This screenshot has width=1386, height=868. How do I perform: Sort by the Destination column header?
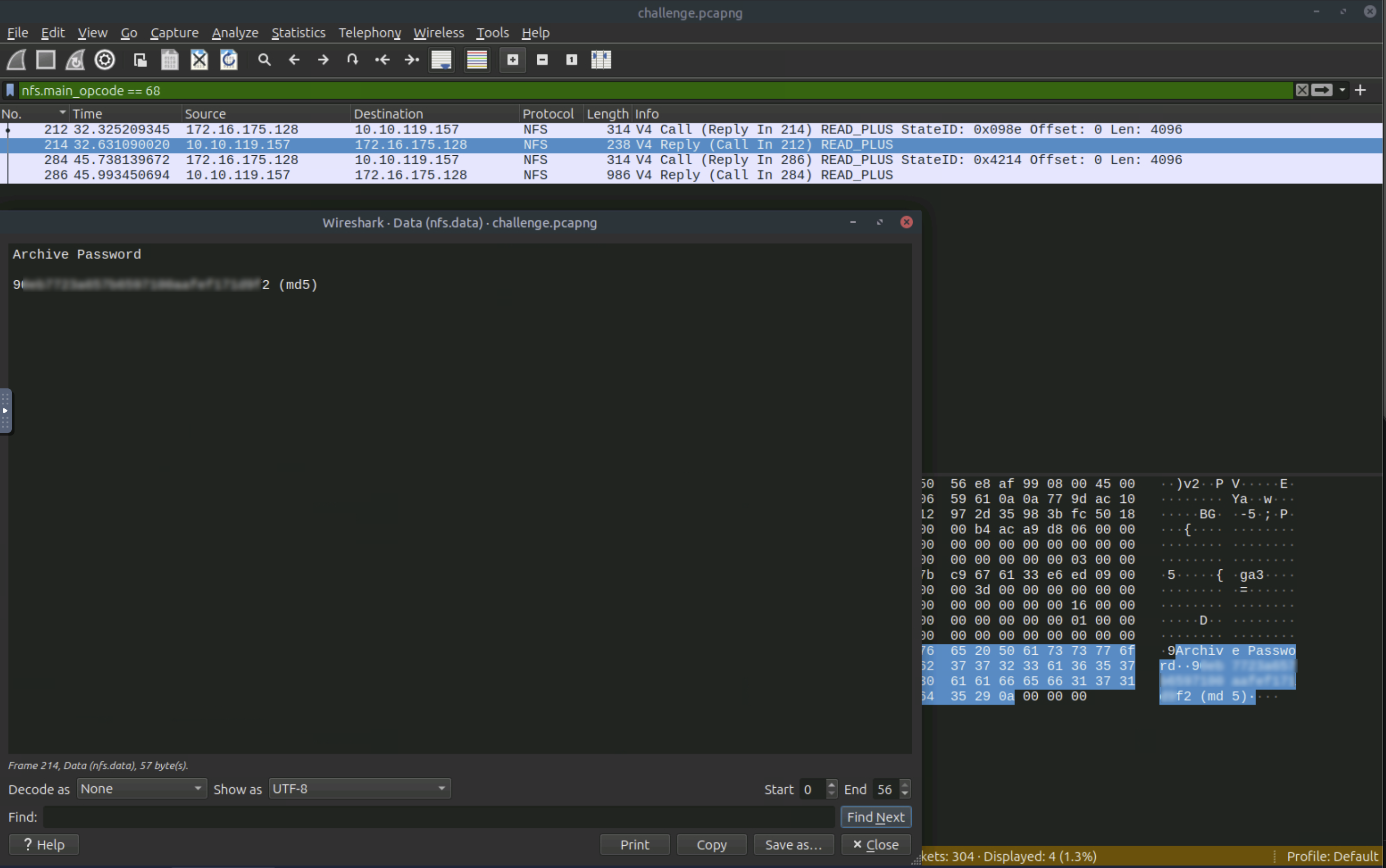pos(435,114)
